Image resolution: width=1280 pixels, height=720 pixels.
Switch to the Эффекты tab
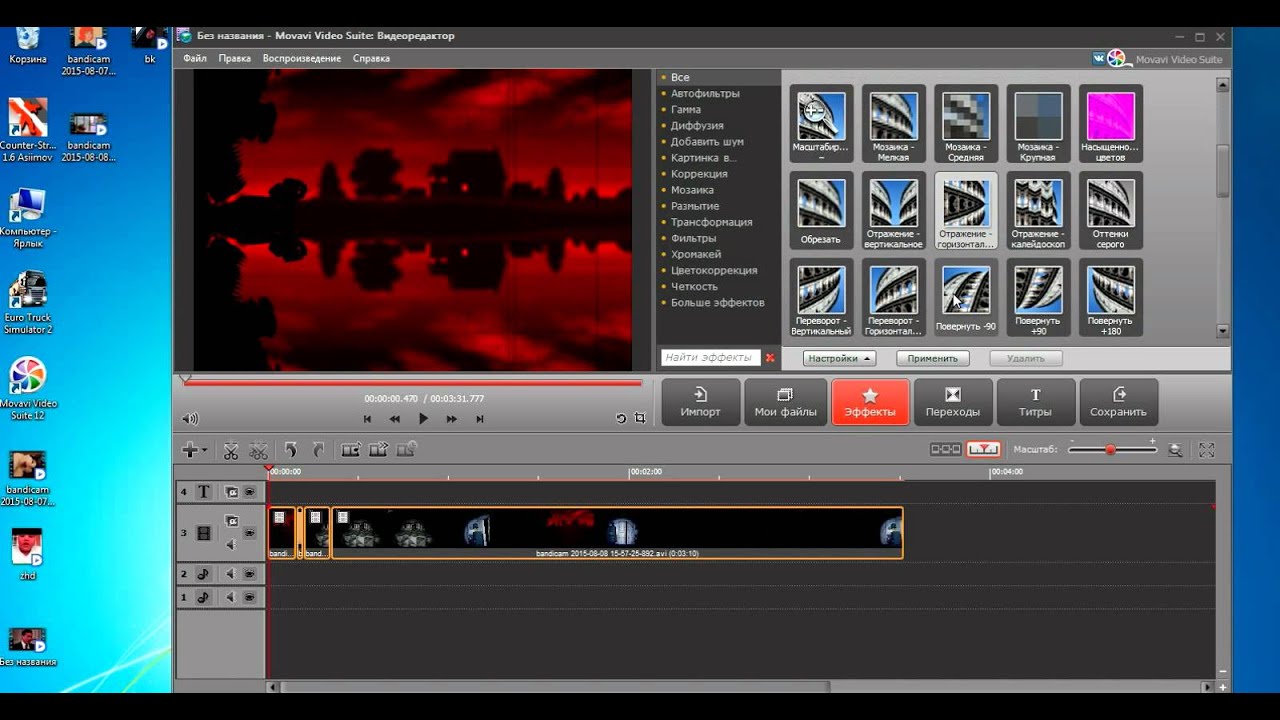click(870, 402)
